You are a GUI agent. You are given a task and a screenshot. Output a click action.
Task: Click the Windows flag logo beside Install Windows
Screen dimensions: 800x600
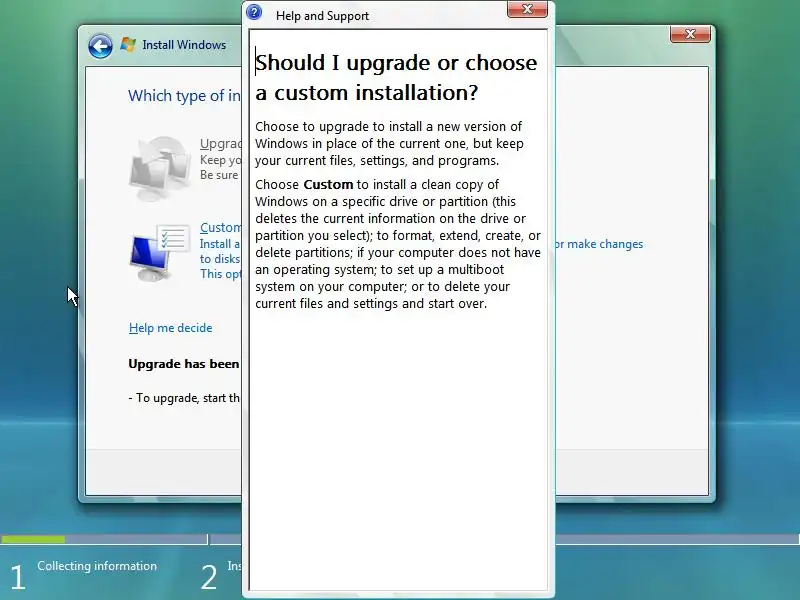128,45
